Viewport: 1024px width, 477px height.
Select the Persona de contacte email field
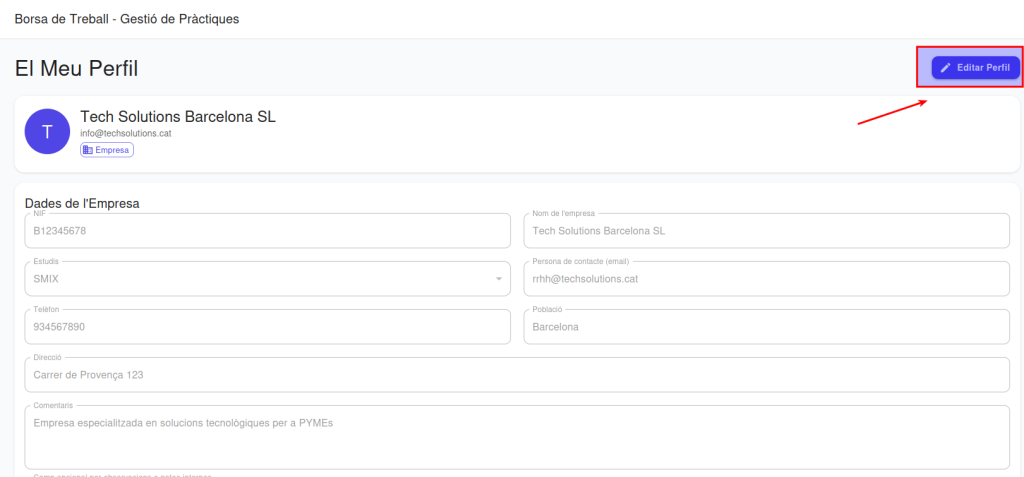(767, 279)
